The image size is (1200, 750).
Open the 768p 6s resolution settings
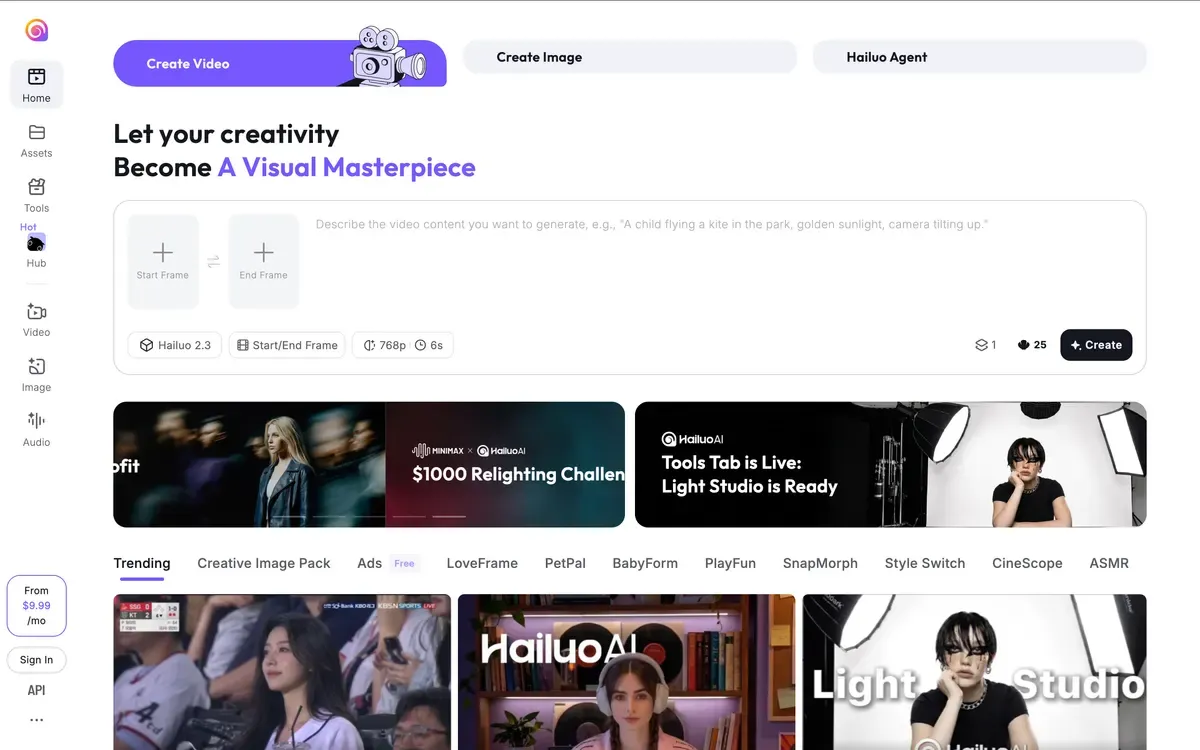click(403, 345)
